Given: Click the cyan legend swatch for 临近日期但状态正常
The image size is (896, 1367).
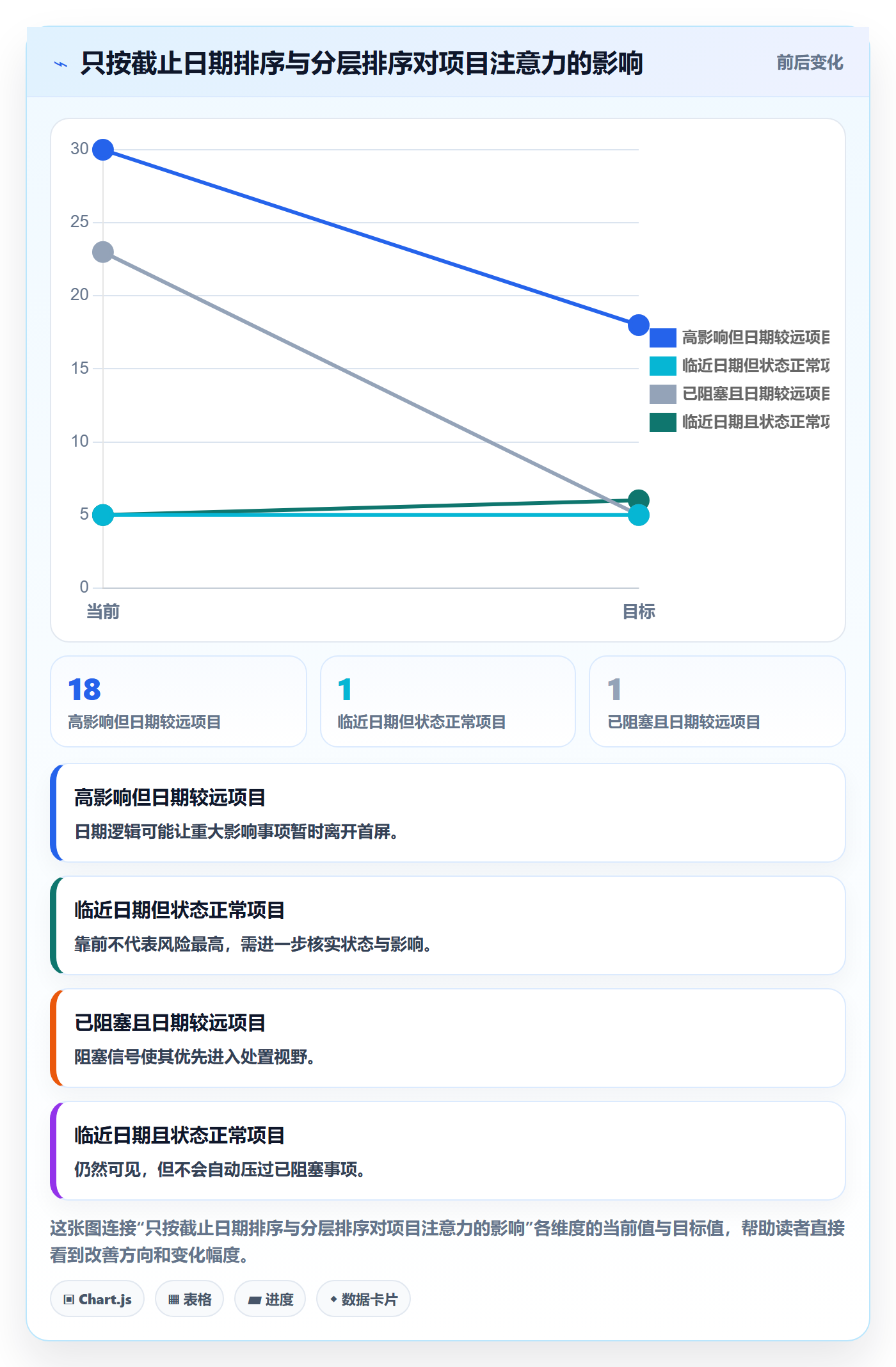Looking at the screenshot, I should pos(662,365).
